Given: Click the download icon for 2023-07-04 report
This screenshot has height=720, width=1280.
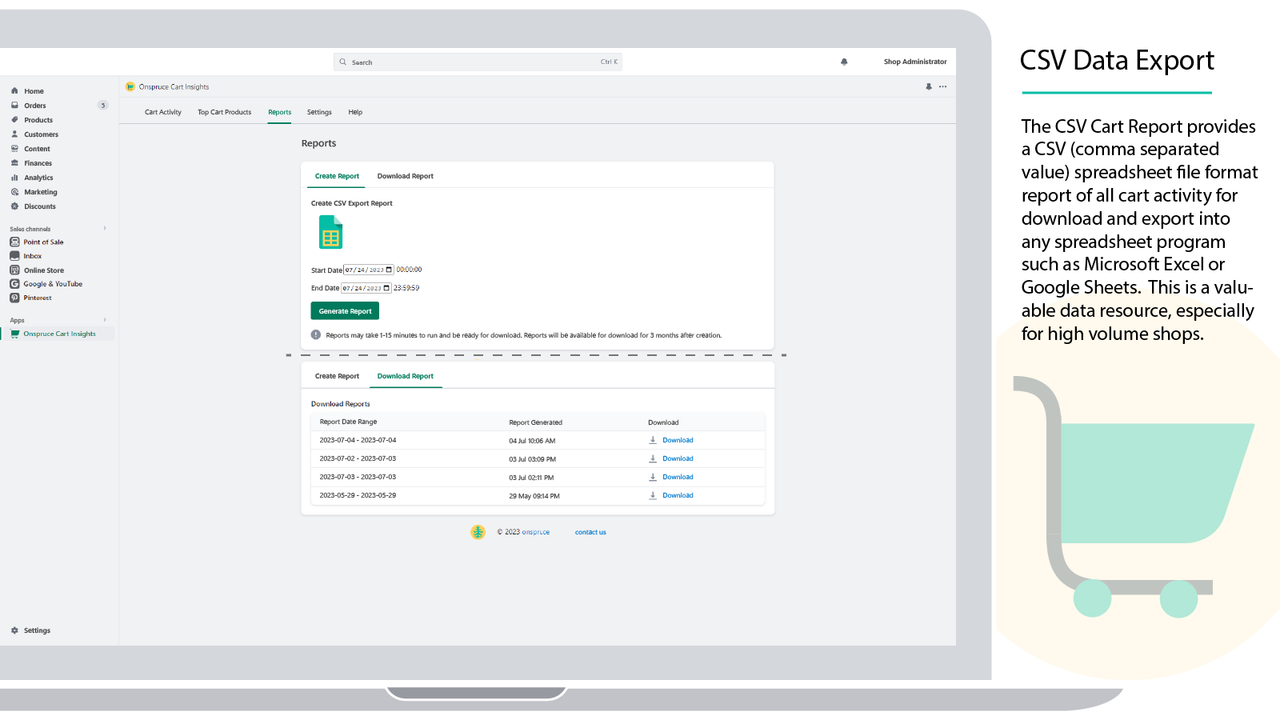Looking at the screenshot, I should click(653, 440).
